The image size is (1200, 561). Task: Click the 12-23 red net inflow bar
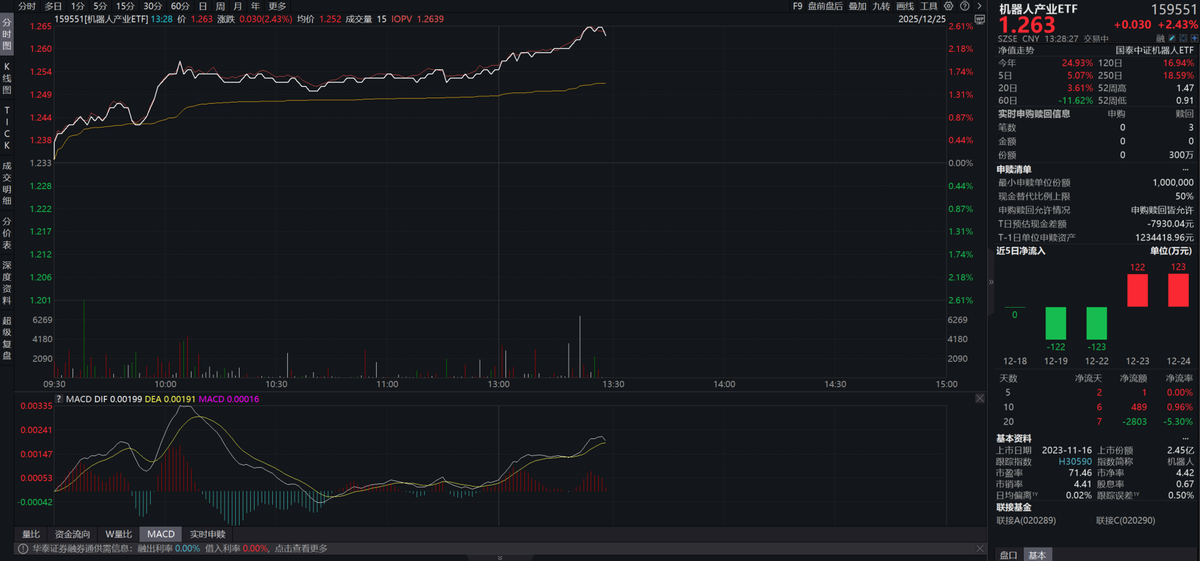click(x=1137, y=290)
